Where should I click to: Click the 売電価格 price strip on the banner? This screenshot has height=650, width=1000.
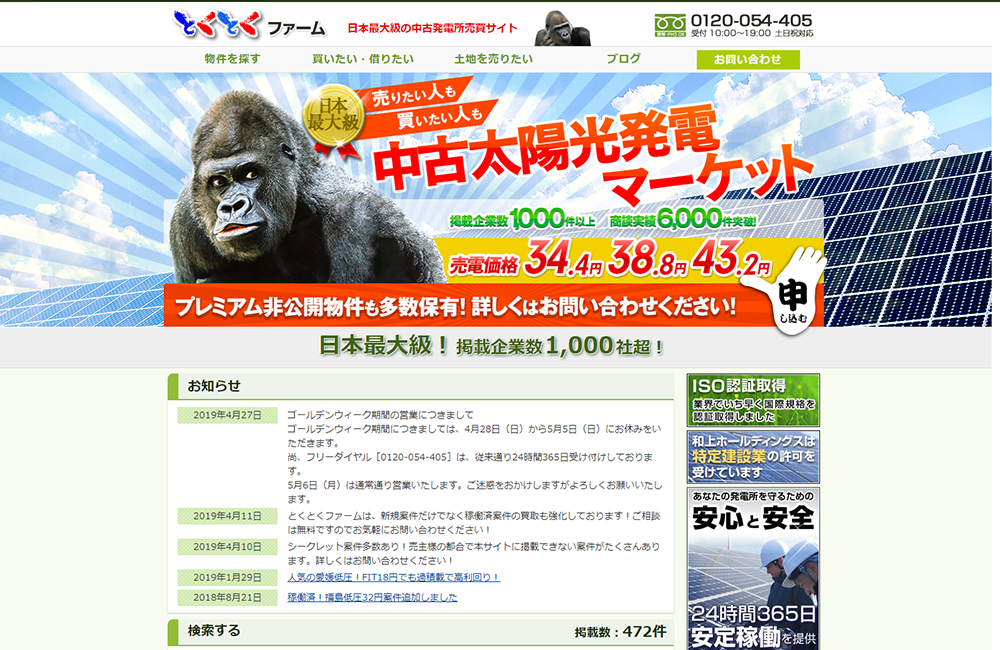pos(609,260)
